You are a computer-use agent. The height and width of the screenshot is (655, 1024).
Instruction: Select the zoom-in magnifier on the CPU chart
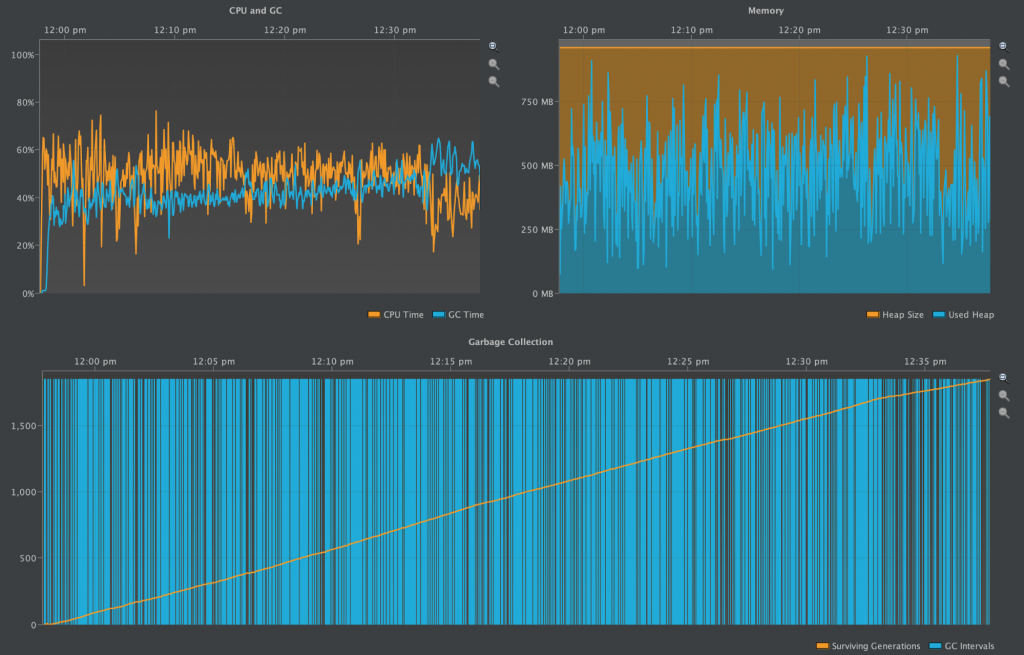click(x=492, y=63)
